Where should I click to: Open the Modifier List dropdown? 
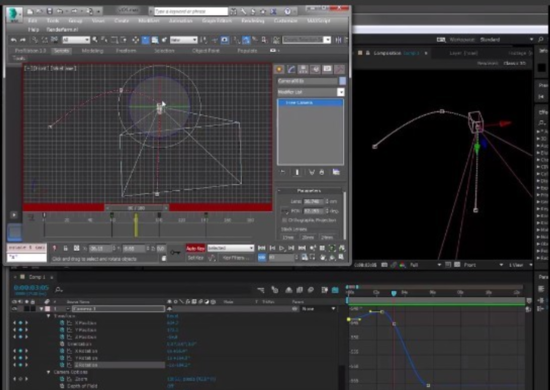311,92
